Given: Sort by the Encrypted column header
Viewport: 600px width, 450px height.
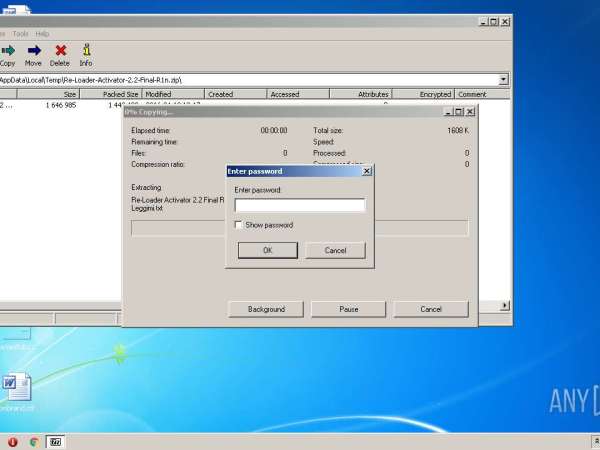Looking at the screenshot, I should pyautogui.click(x=423, y=94).
